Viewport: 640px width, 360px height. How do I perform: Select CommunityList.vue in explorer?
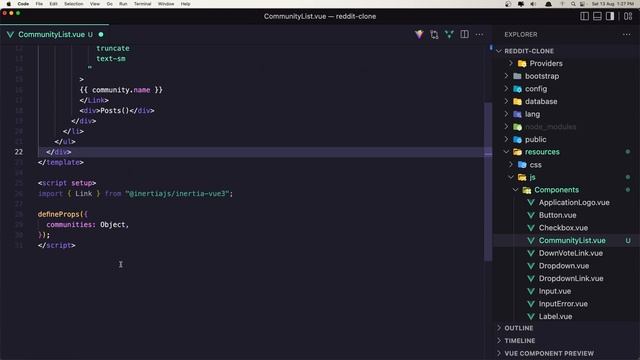point(572,240)
